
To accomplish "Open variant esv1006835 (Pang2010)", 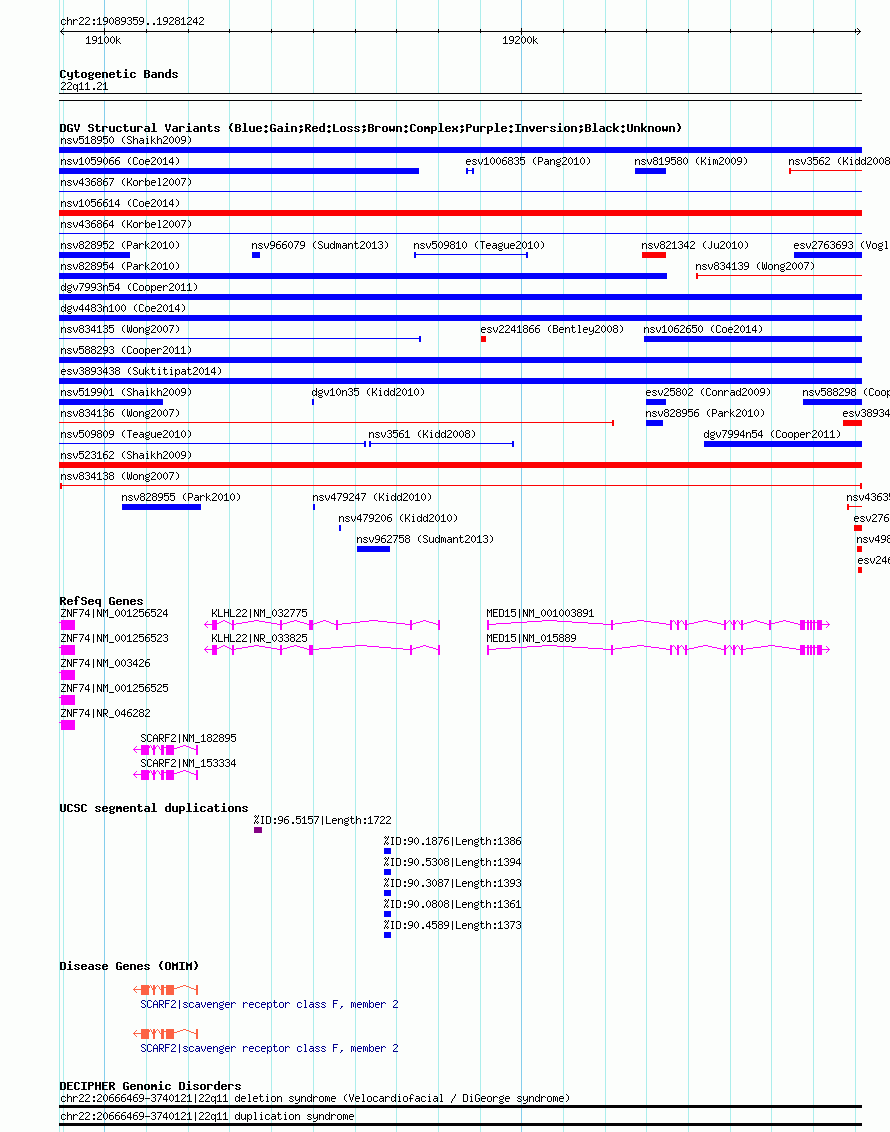I will (528, 161).
